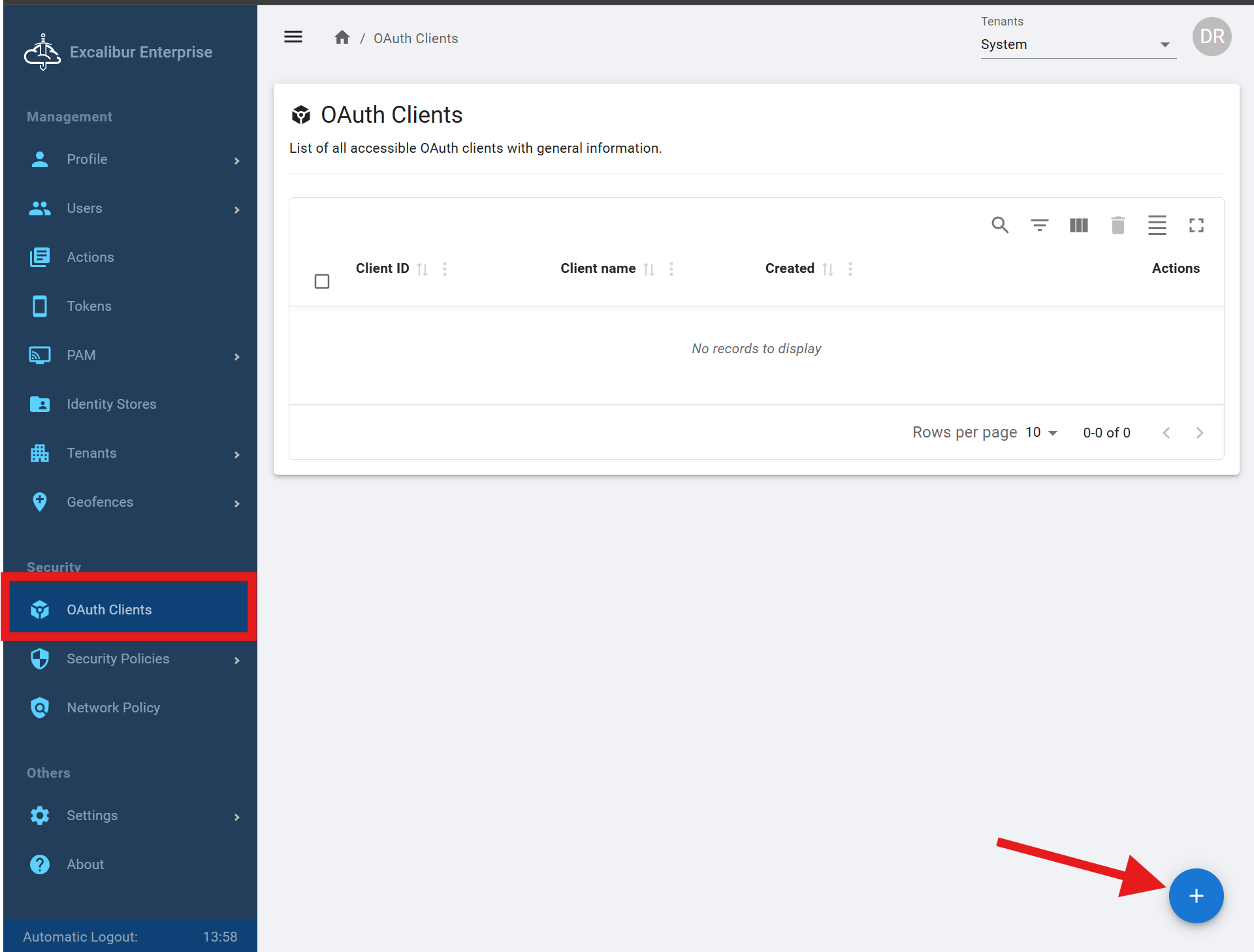Toggle the hamburger sidebar menu

tap(293, 37)
